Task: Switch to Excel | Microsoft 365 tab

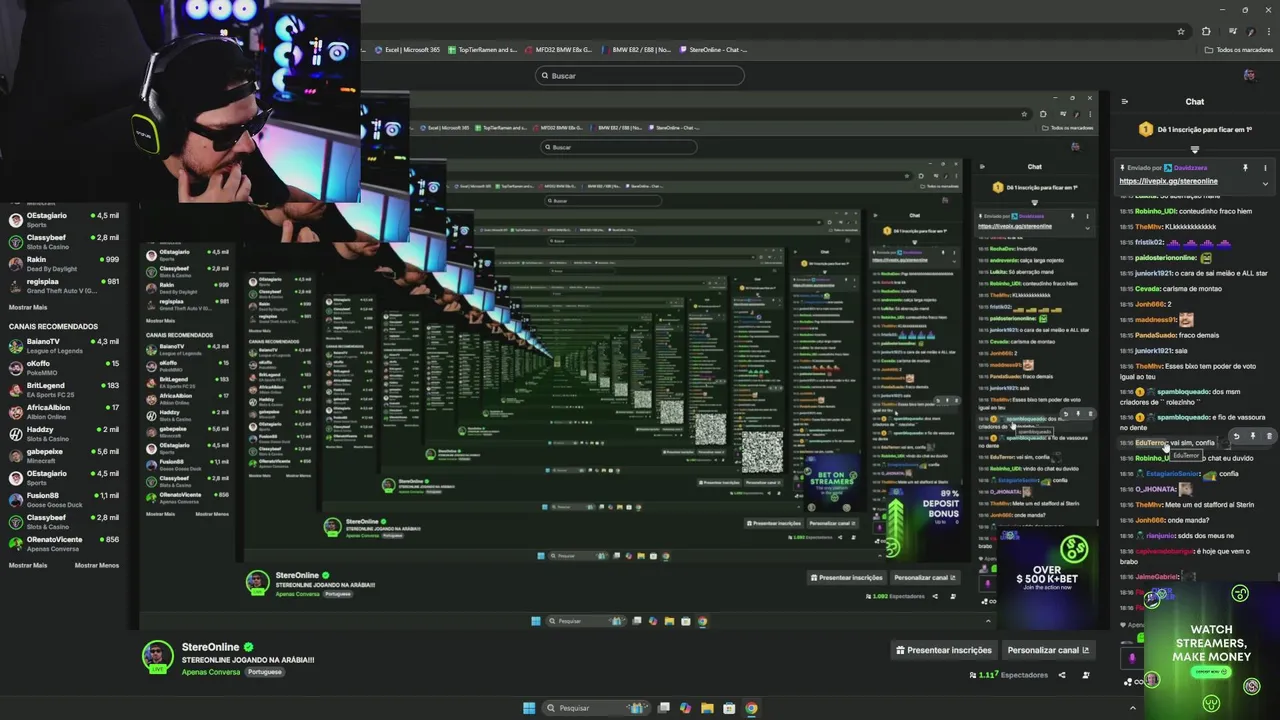Action: point(408,49)
